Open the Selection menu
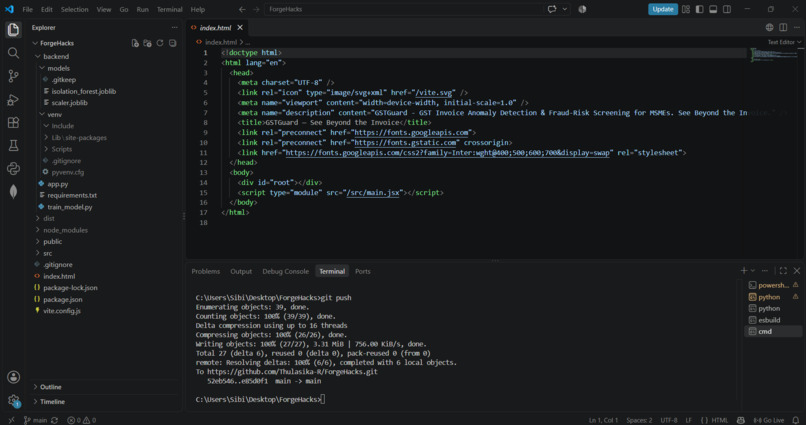This screenshot has width=806, height=425. coord(75,9)
